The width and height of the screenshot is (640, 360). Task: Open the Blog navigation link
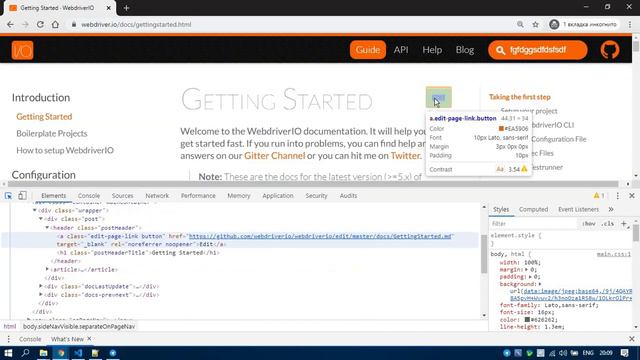pos(464,50)
